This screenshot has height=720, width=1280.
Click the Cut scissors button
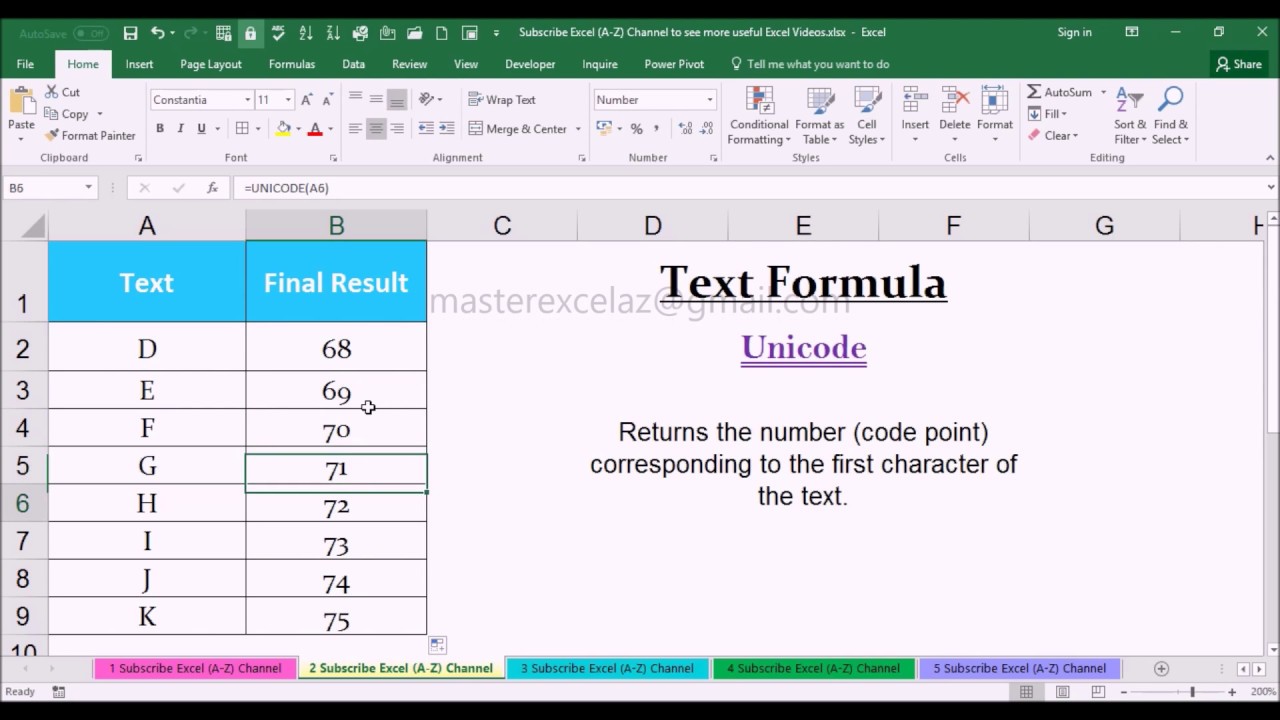coord(62,92)
